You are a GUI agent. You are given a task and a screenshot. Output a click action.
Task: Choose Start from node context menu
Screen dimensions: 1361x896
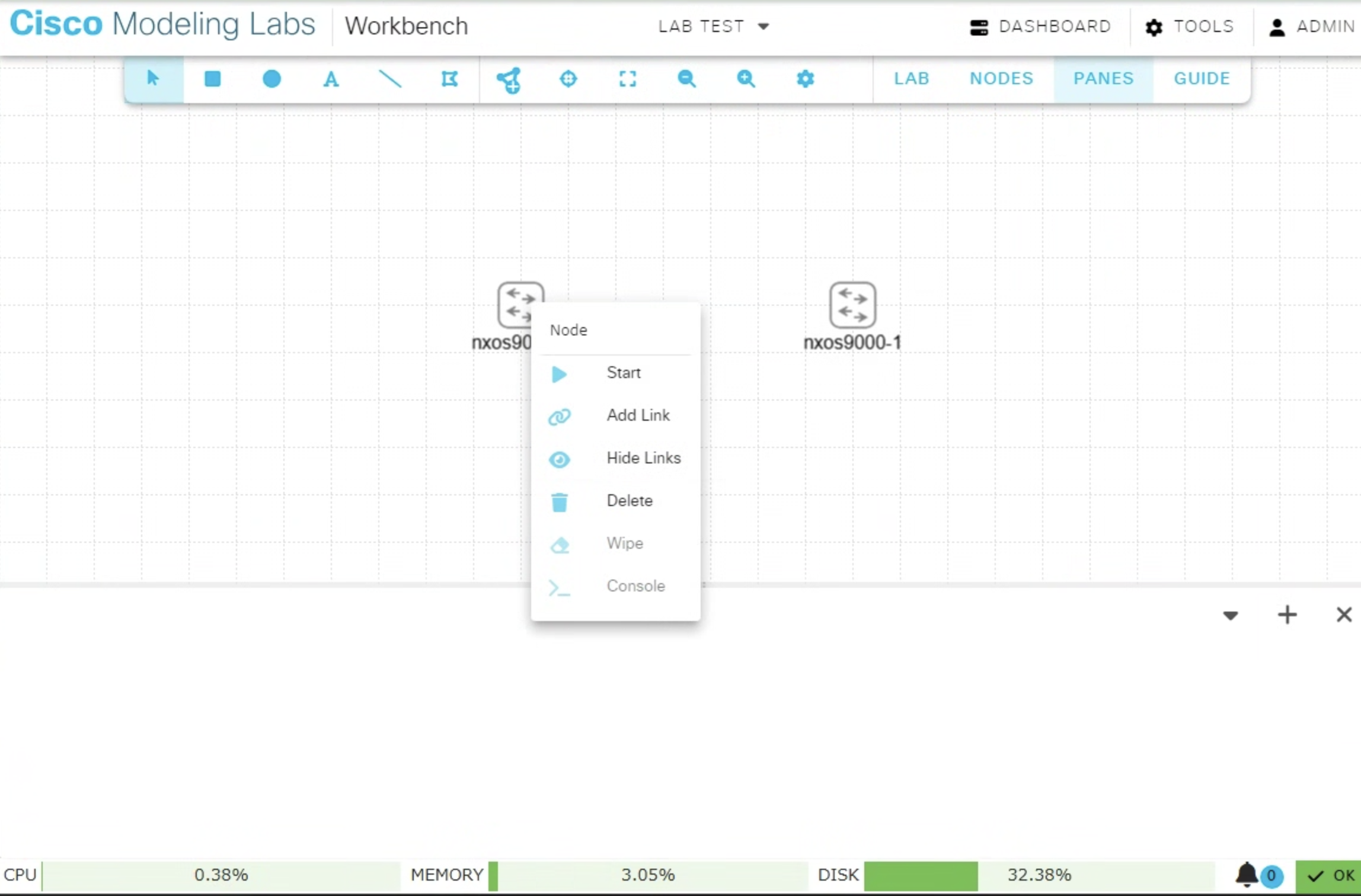[623, 373]
